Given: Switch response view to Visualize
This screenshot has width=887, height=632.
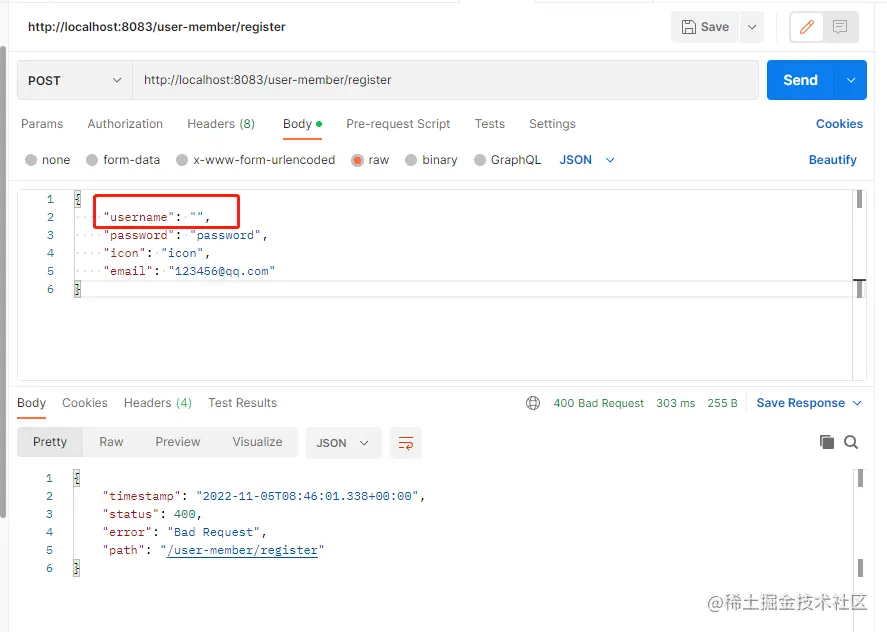Looking at the screenshot, I should 257,442.
